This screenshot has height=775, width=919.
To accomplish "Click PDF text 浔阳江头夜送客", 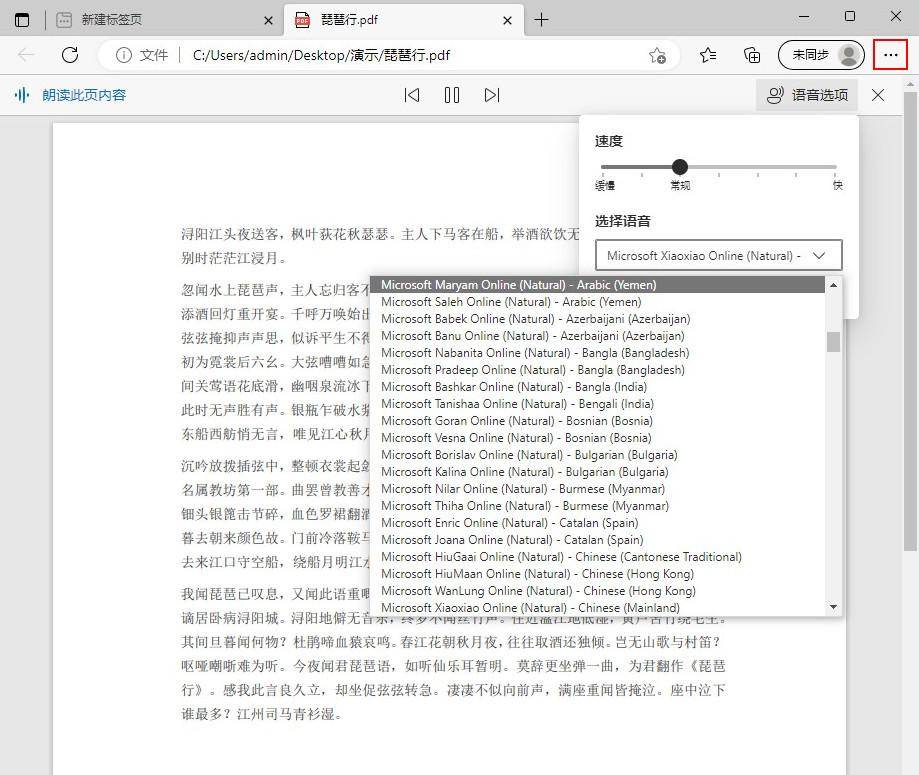I will pos(230,234).
